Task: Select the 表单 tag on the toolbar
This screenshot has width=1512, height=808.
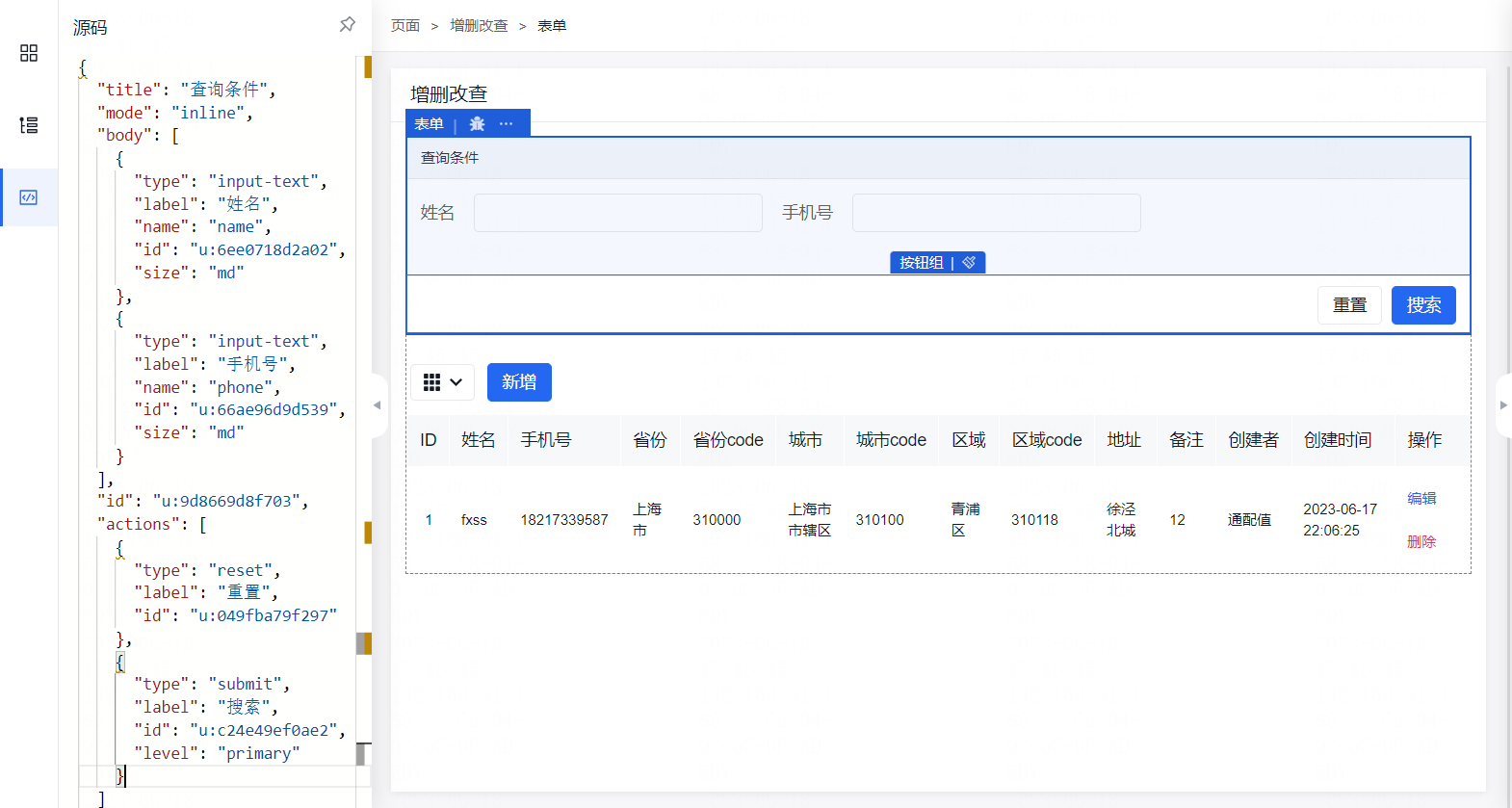Action: tap(429, 124)
